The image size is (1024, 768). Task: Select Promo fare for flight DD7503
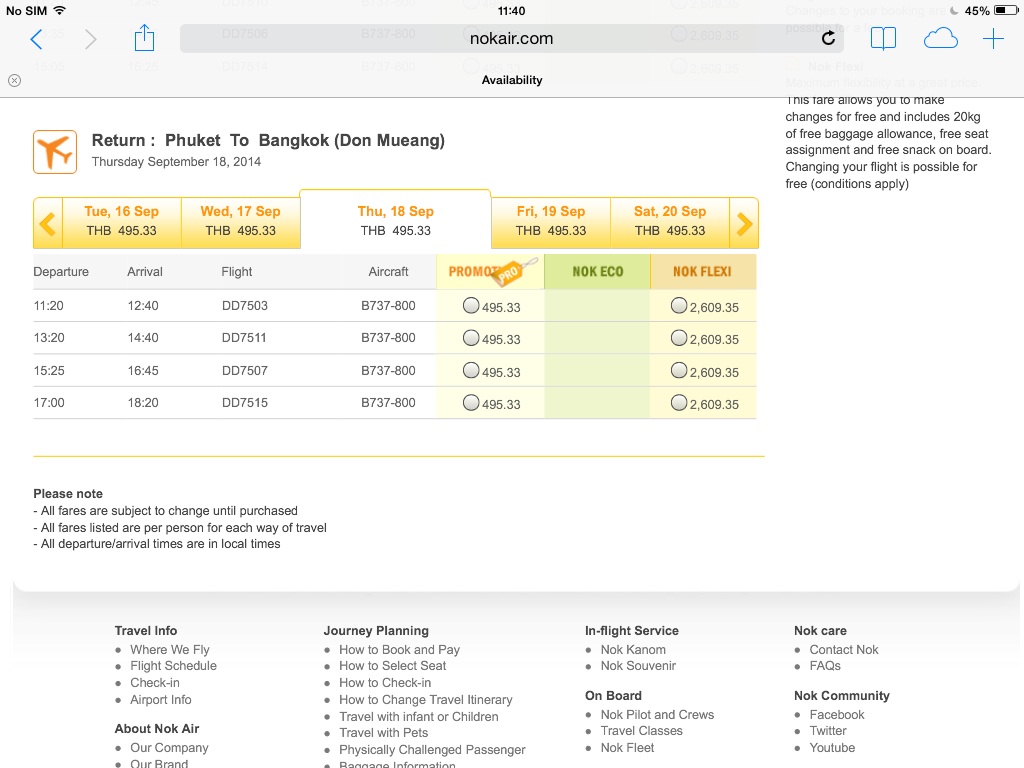pyautogui.click(x=471, y=306)
